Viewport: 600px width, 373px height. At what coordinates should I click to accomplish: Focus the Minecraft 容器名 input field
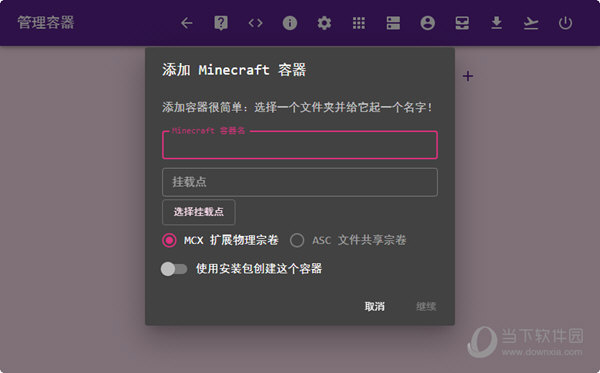(x=300, y=145)
